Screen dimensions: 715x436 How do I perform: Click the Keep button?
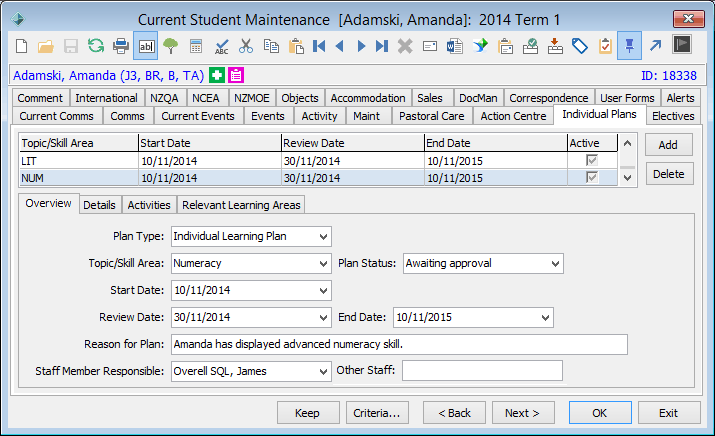[307, 413]
